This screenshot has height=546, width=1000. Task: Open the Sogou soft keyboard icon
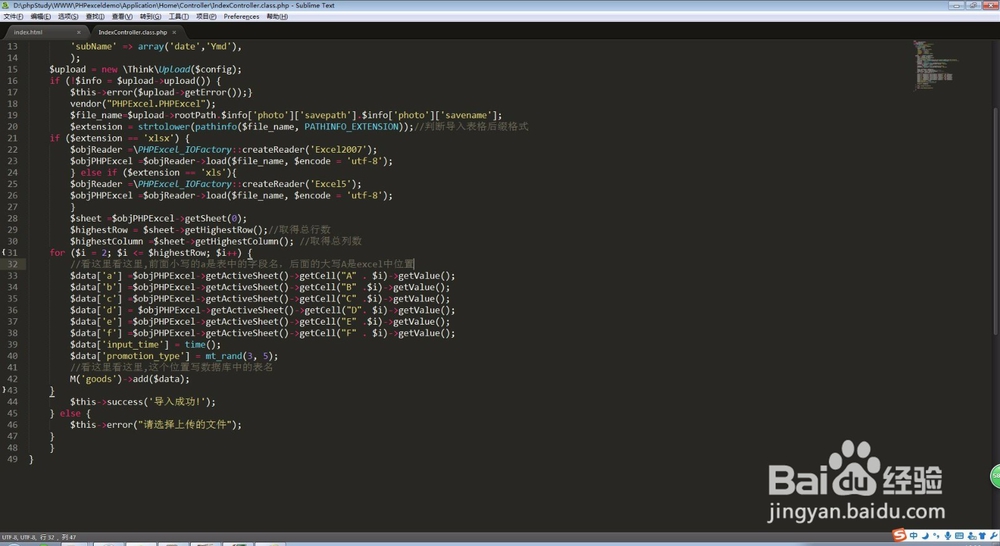pyautogui.click(x=959, y=536)
